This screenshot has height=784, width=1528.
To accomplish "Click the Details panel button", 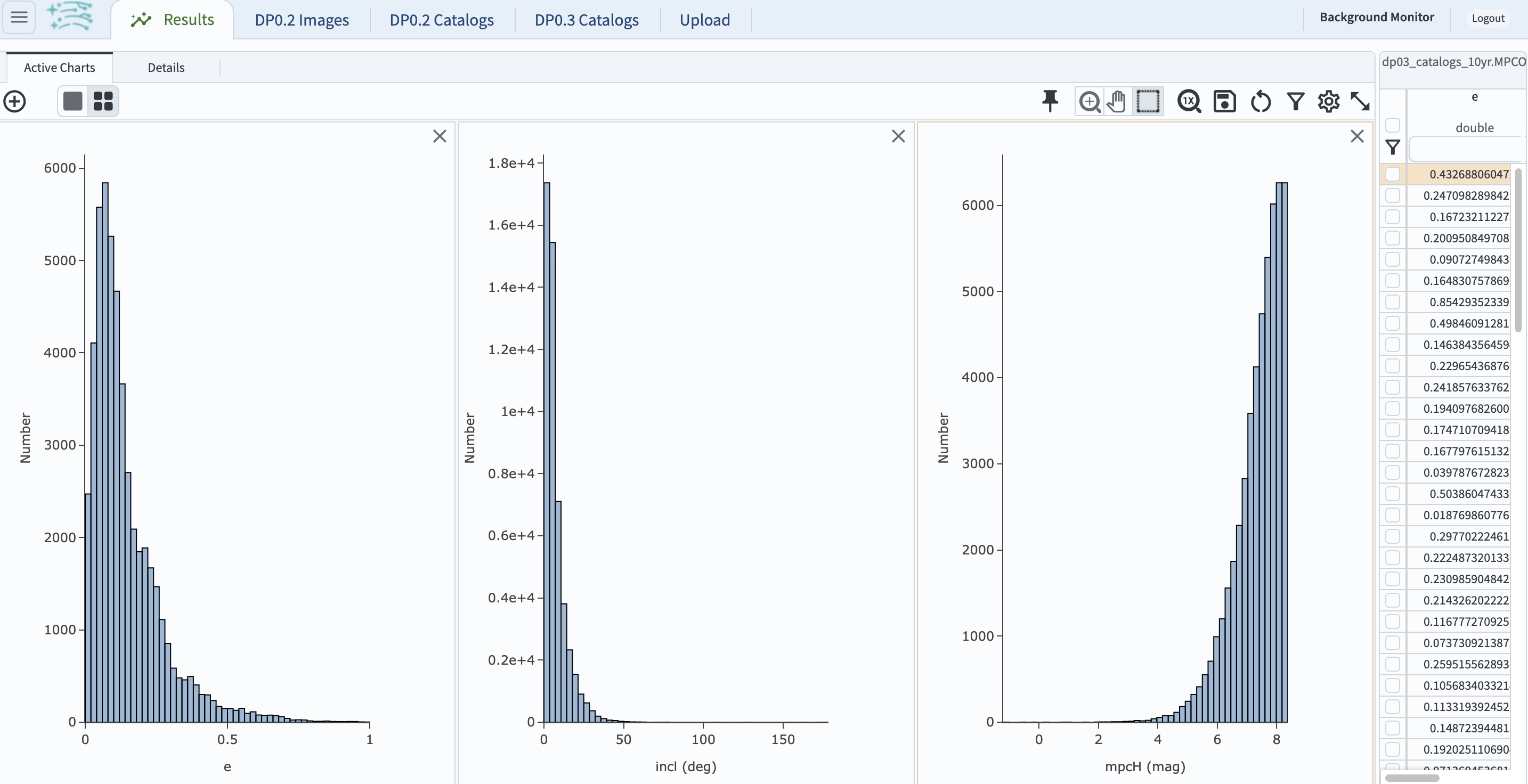I will coord(165,66).
